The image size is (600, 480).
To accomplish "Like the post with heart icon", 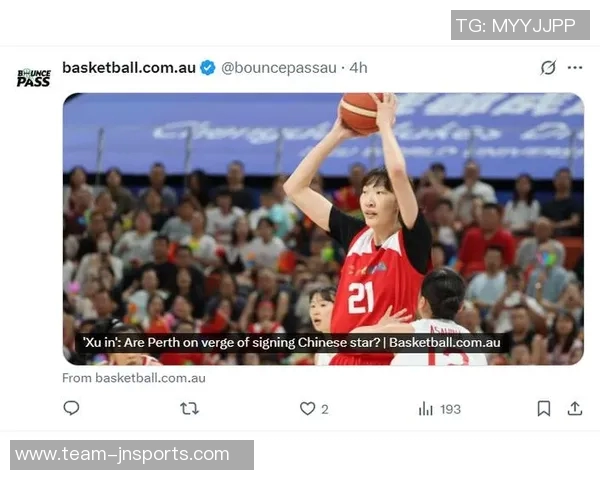I will 307,408.
